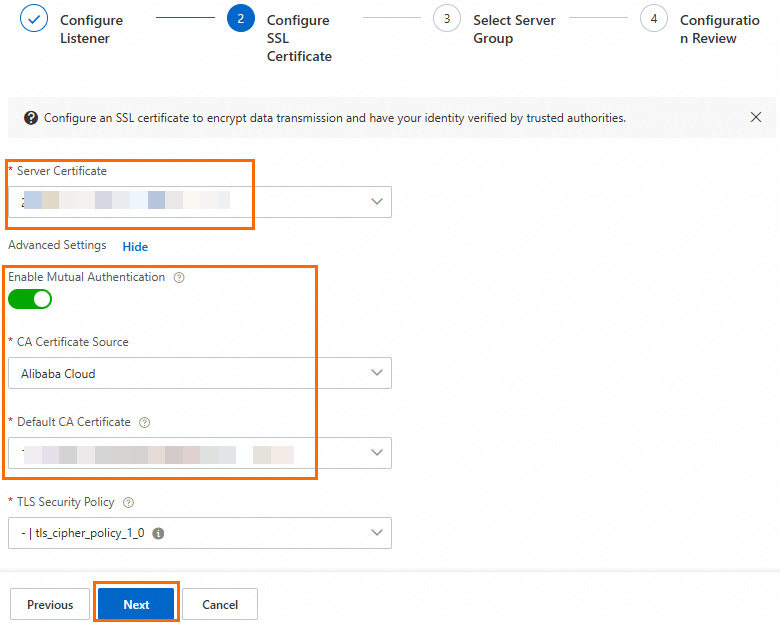Image resolution: width=780 pixels, height=623 pixels.
Task: Click the step 3 circle icon
Action: click(447, 18)
